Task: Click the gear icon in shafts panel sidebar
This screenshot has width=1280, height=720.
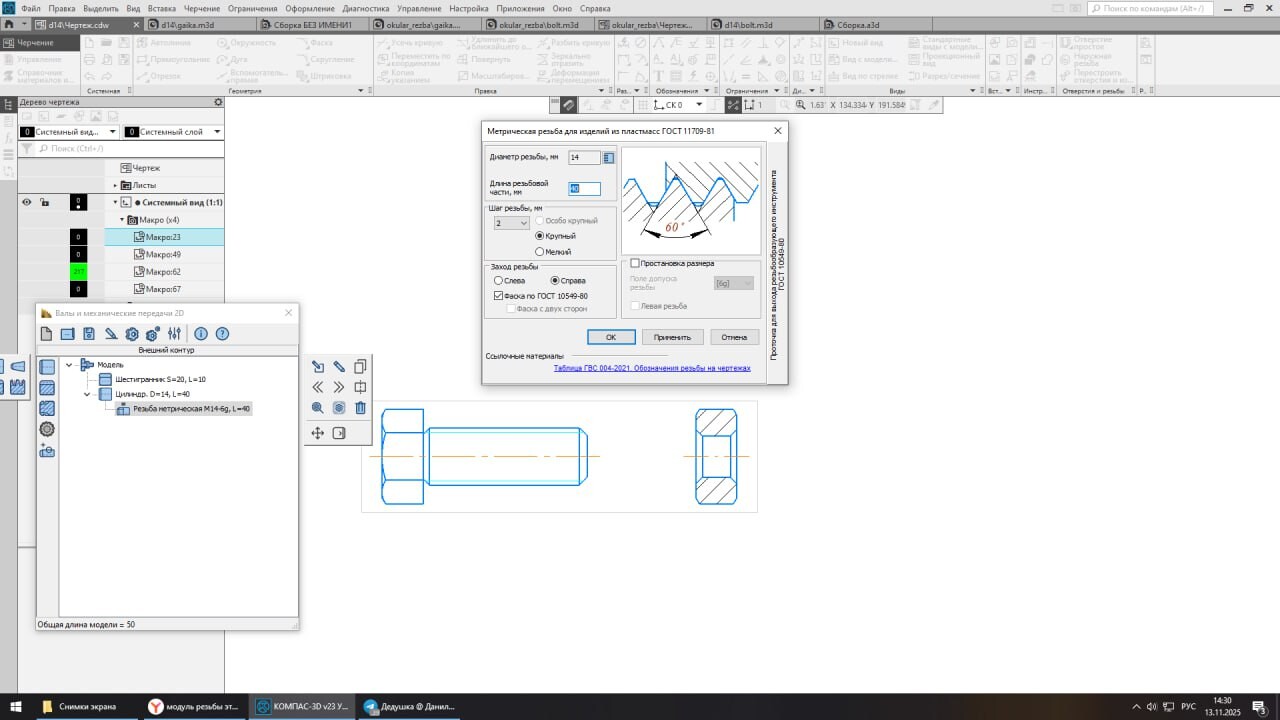Action: click(47, 429)
